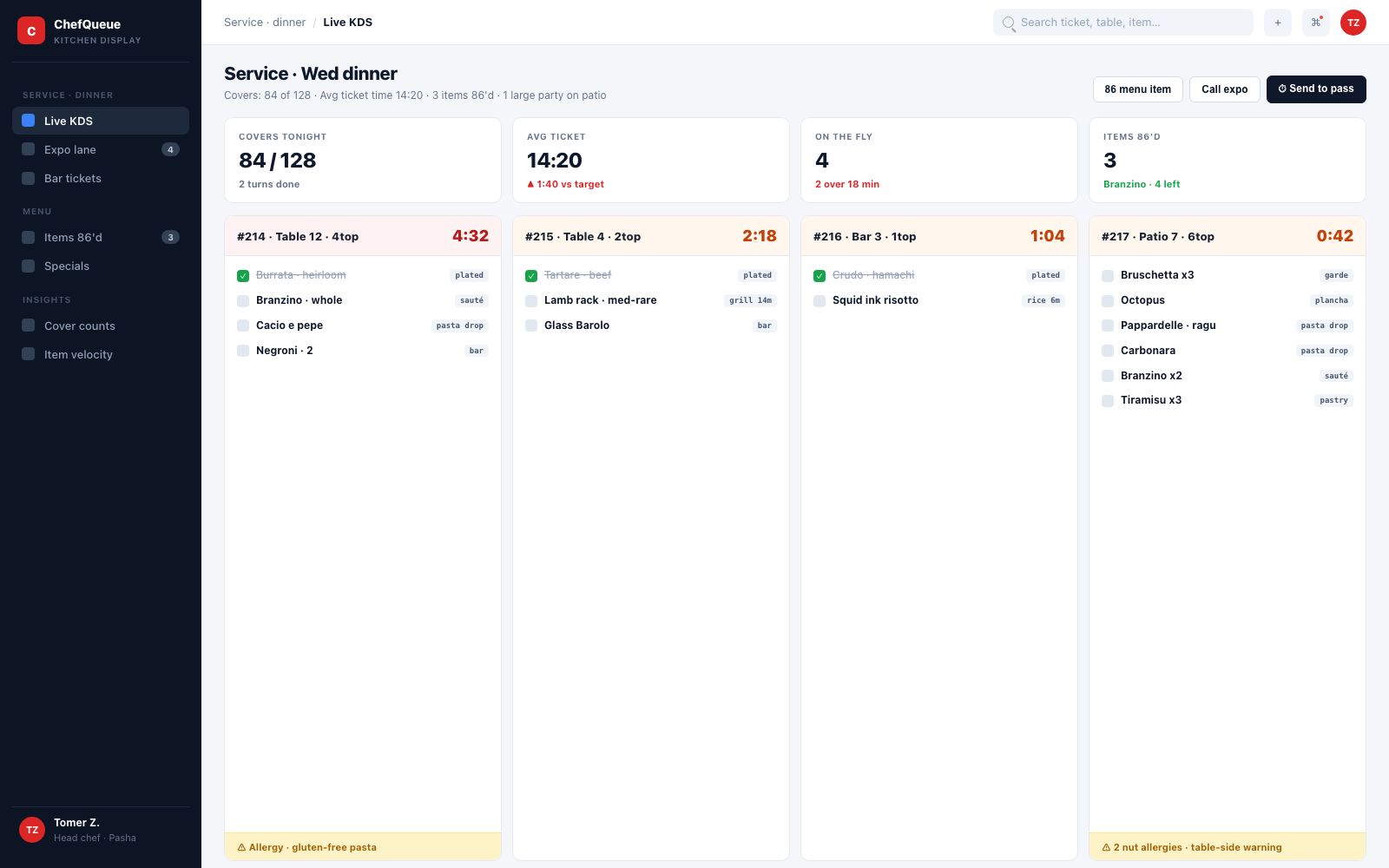
Task: Mark Glass Barolo as done
Action: [531, 325]
